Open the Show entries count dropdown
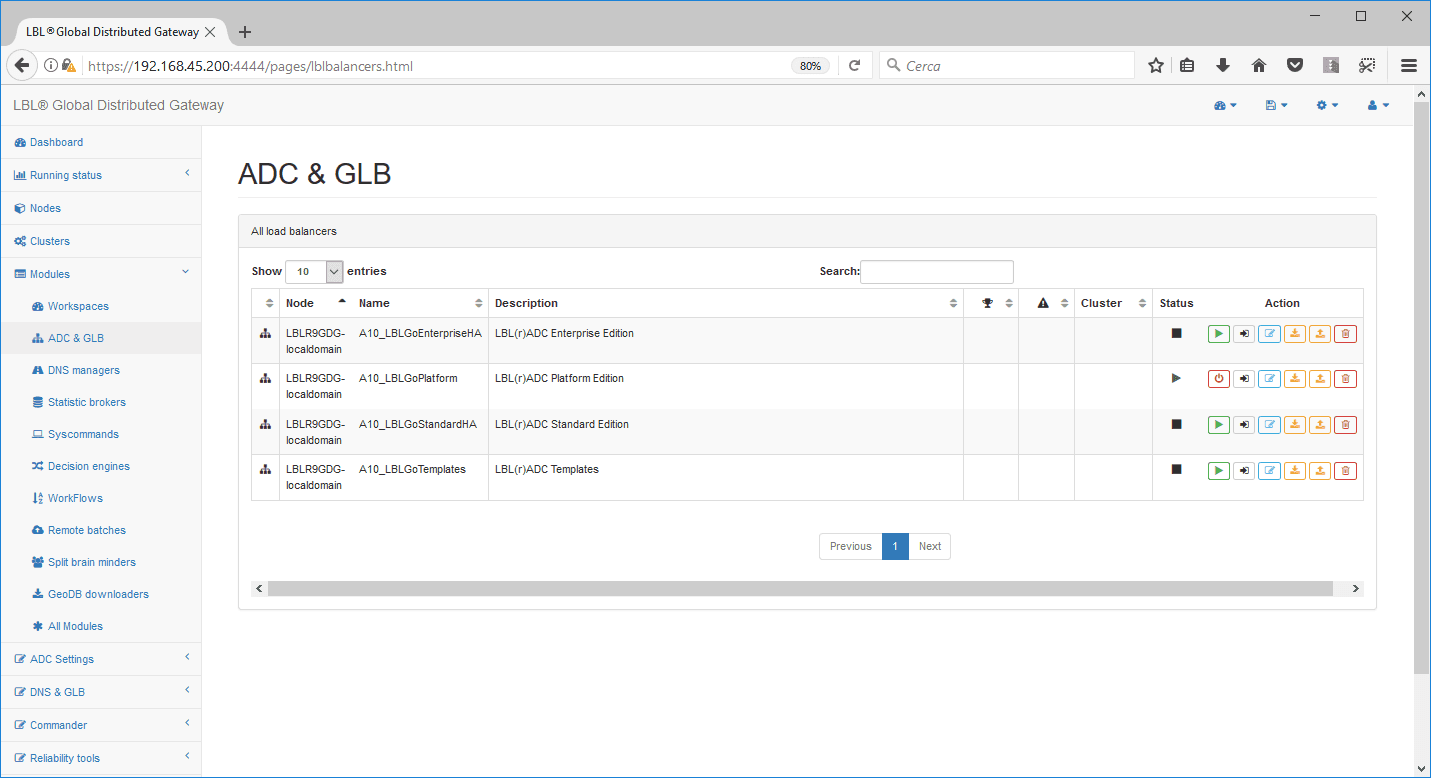The image size is (1431, 778). [314, 271]
